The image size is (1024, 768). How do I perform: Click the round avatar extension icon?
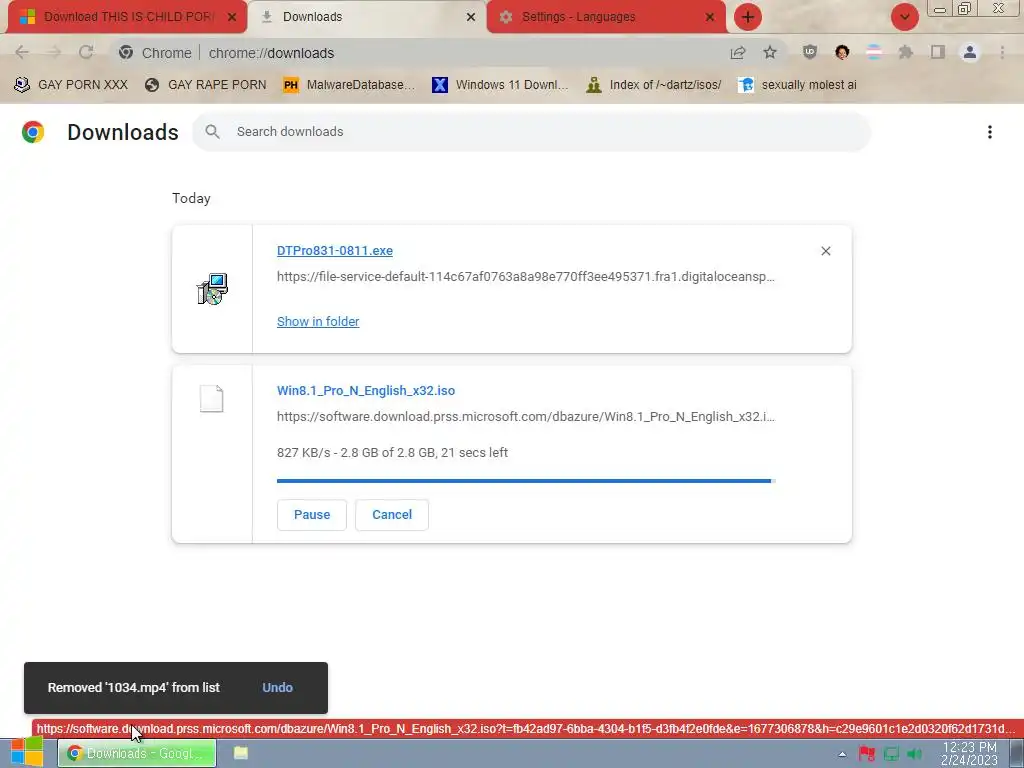click(x=842, y=52)
